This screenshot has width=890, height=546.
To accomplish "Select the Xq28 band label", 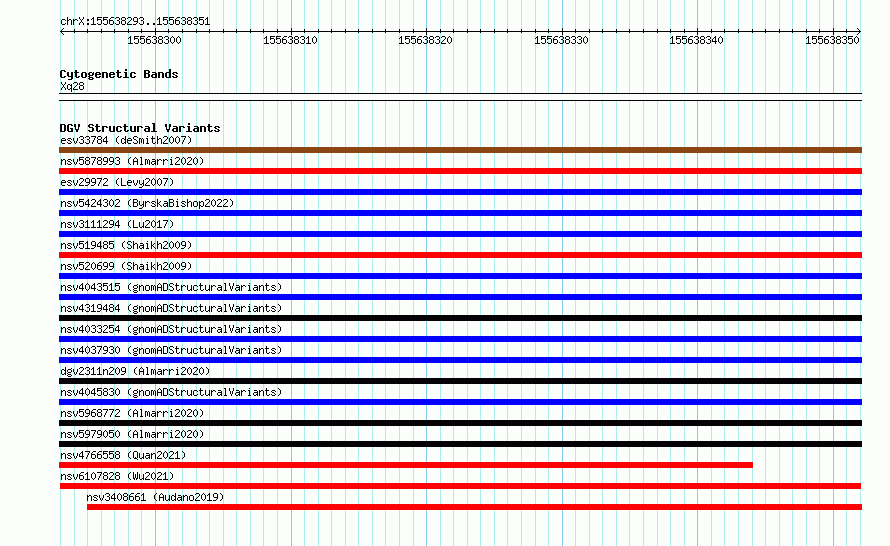I will (x=72, y=86).
